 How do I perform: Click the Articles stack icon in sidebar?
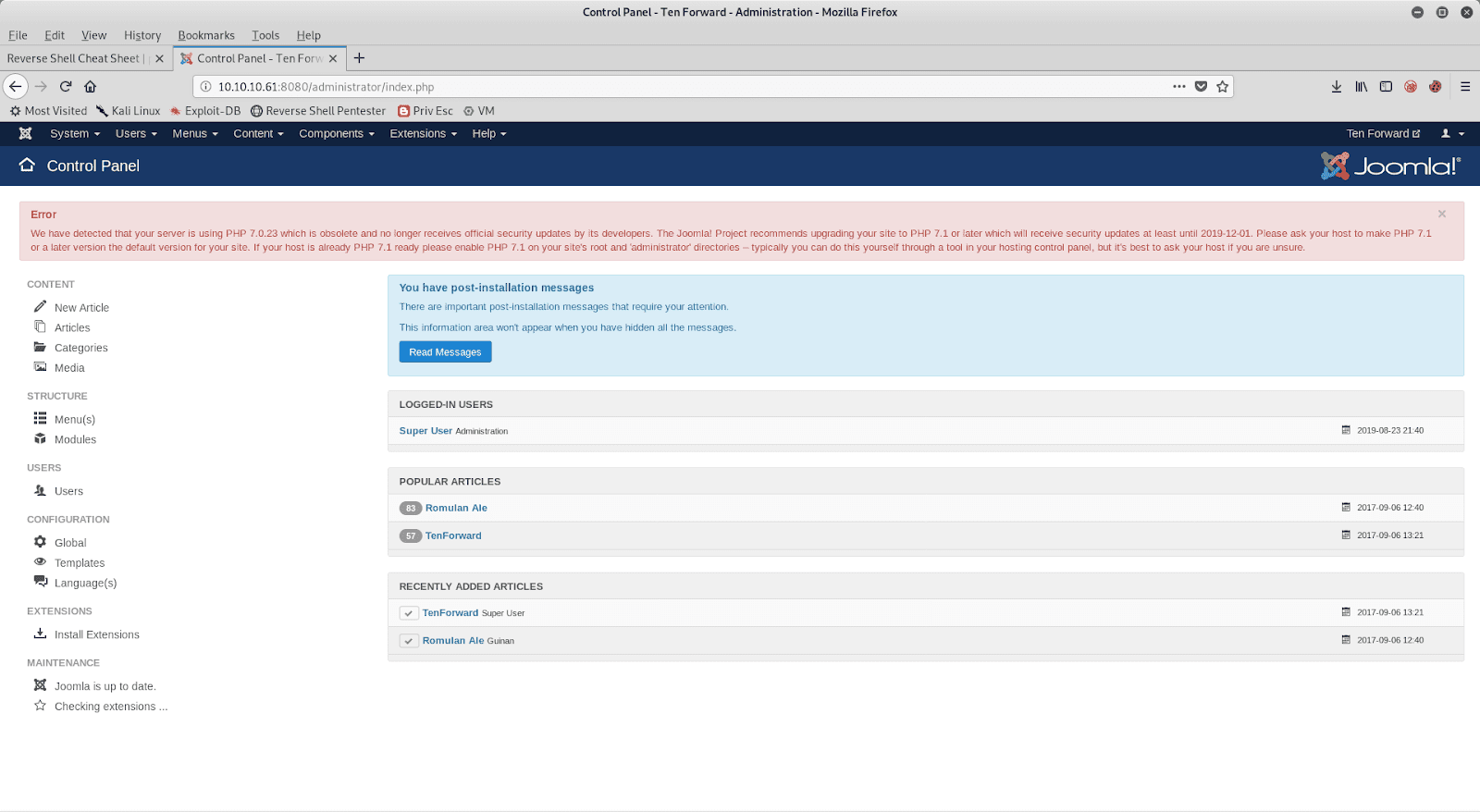(x=40, y=326)
